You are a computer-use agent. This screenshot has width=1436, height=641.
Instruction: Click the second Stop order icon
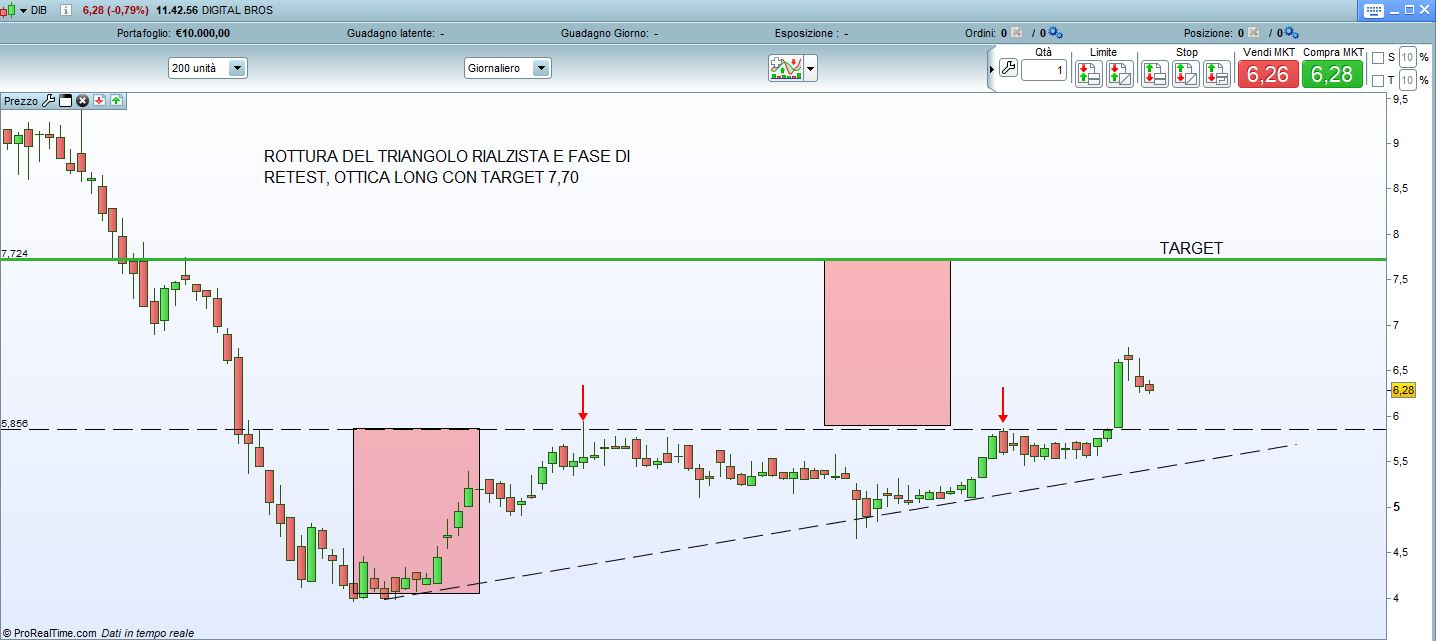pos(1186,74)
